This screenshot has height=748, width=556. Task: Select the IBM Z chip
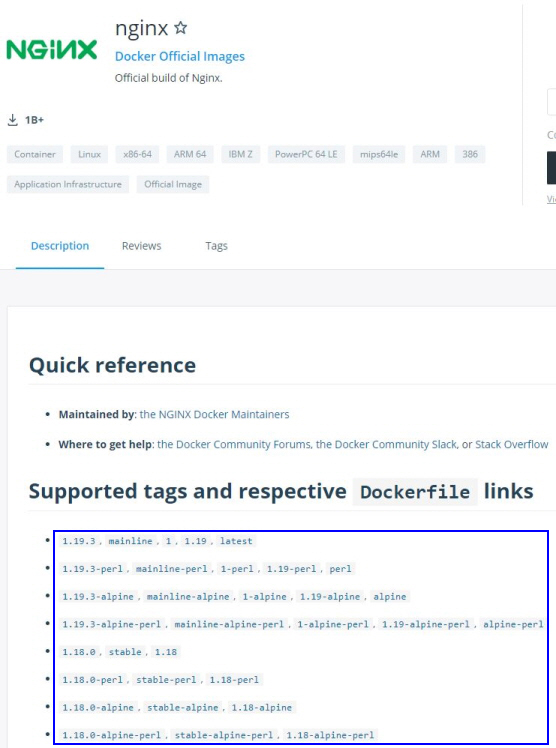(240, 154)
